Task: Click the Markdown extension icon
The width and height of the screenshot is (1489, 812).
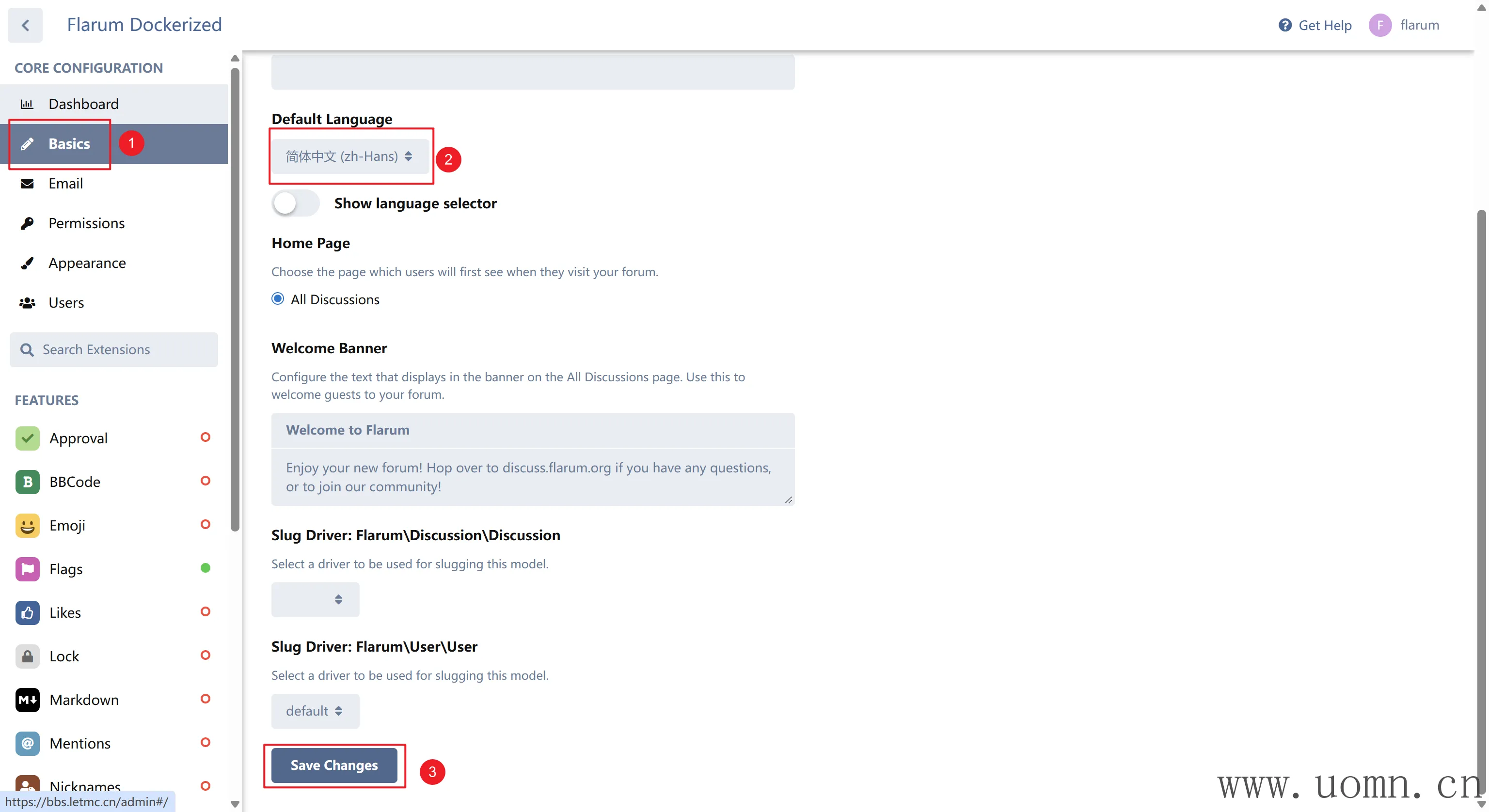Action: point(27,700)
